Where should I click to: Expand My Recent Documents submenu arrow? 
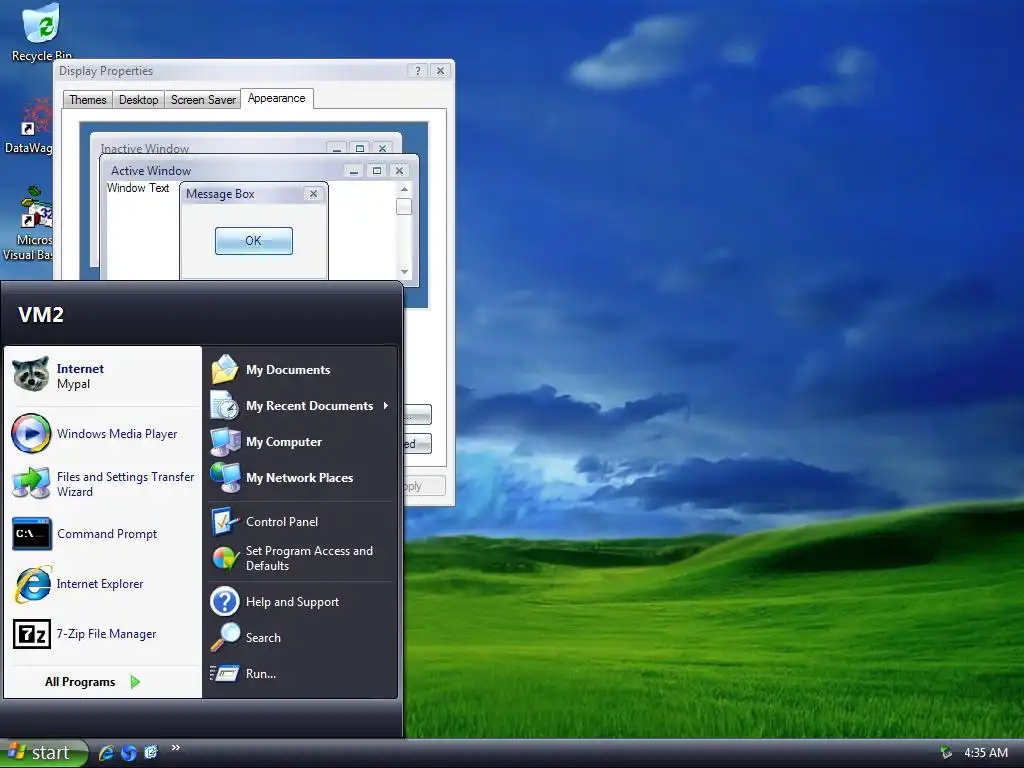tap(386, 406)
